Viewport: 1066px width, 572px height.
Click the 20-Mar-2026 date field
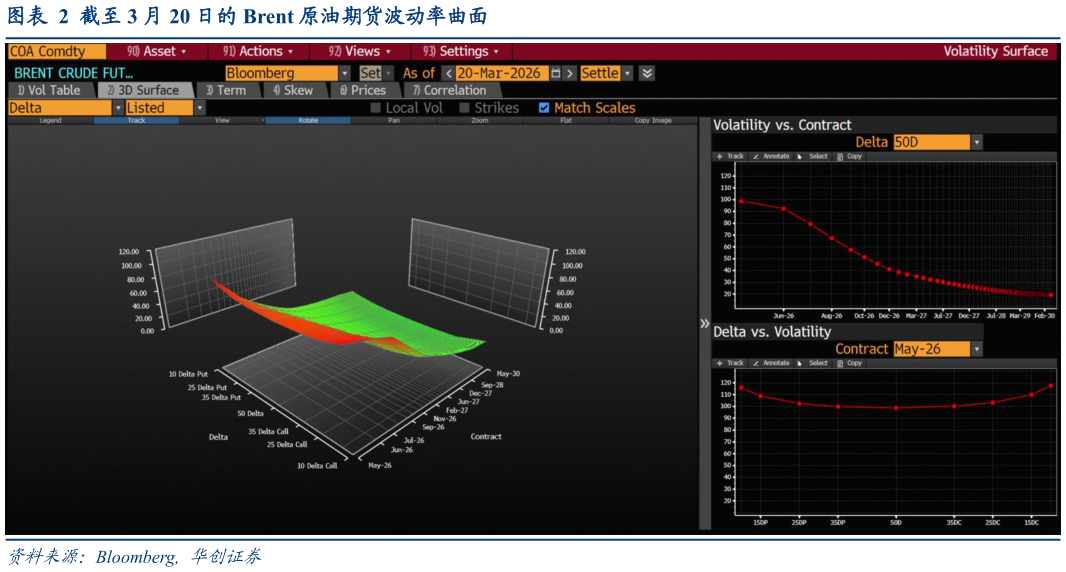502,73
